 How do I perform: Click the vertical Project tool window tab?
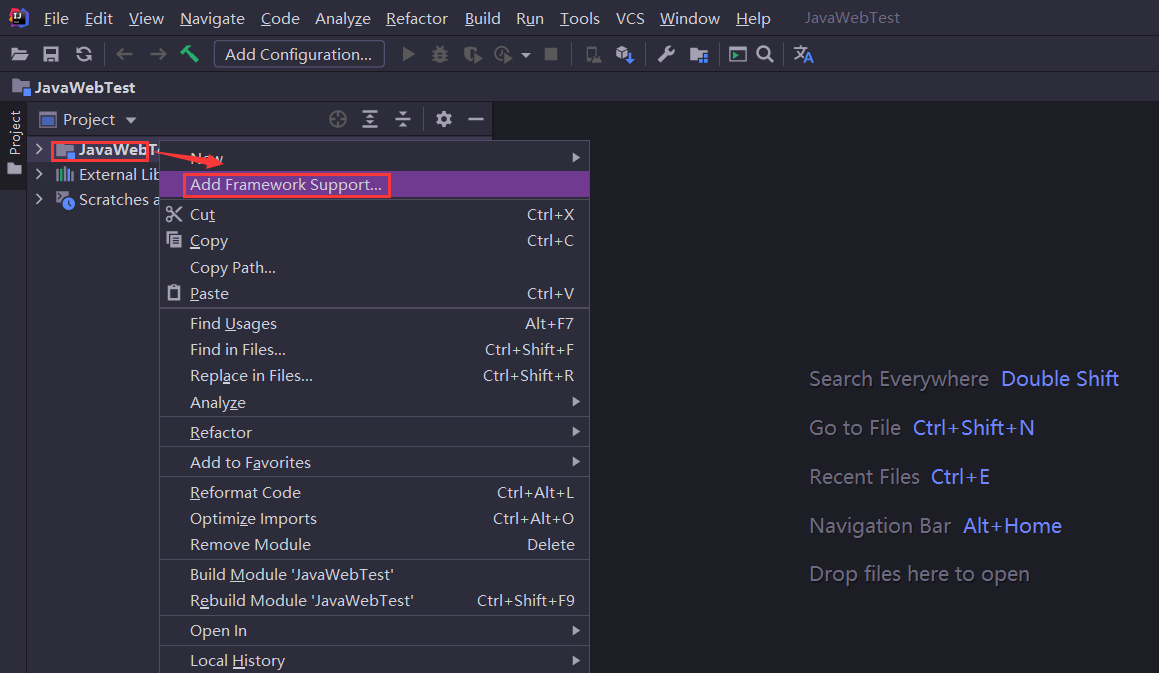pyautogui.click(x=14, y=132)
